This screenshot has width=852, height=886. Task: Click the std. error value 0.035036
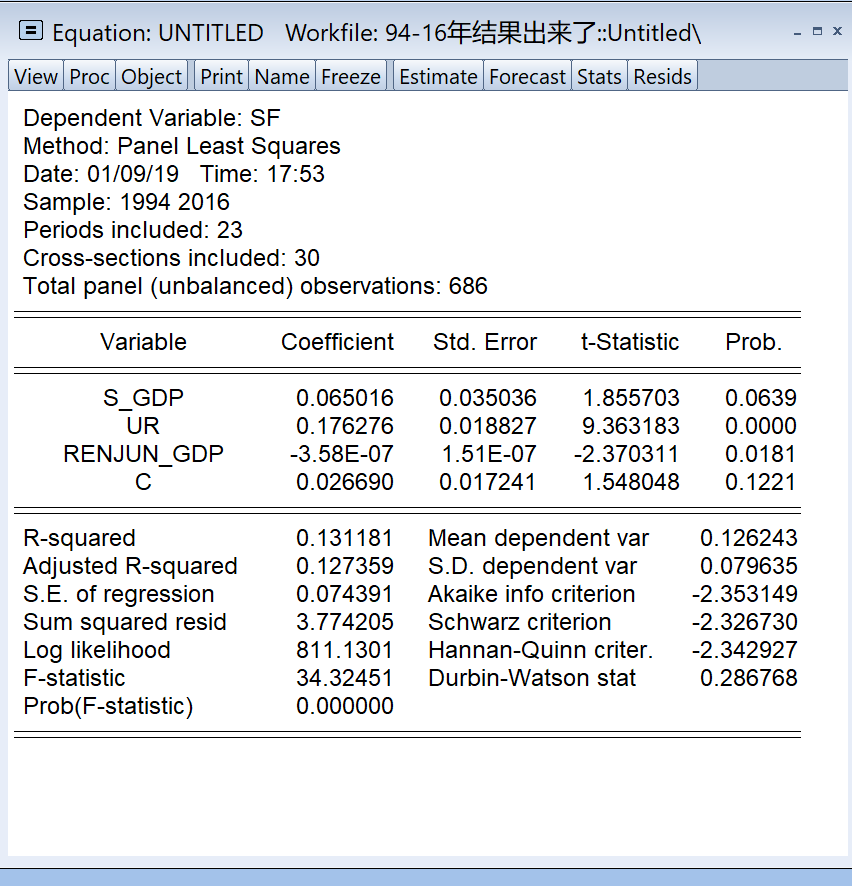tap(488, 398)
